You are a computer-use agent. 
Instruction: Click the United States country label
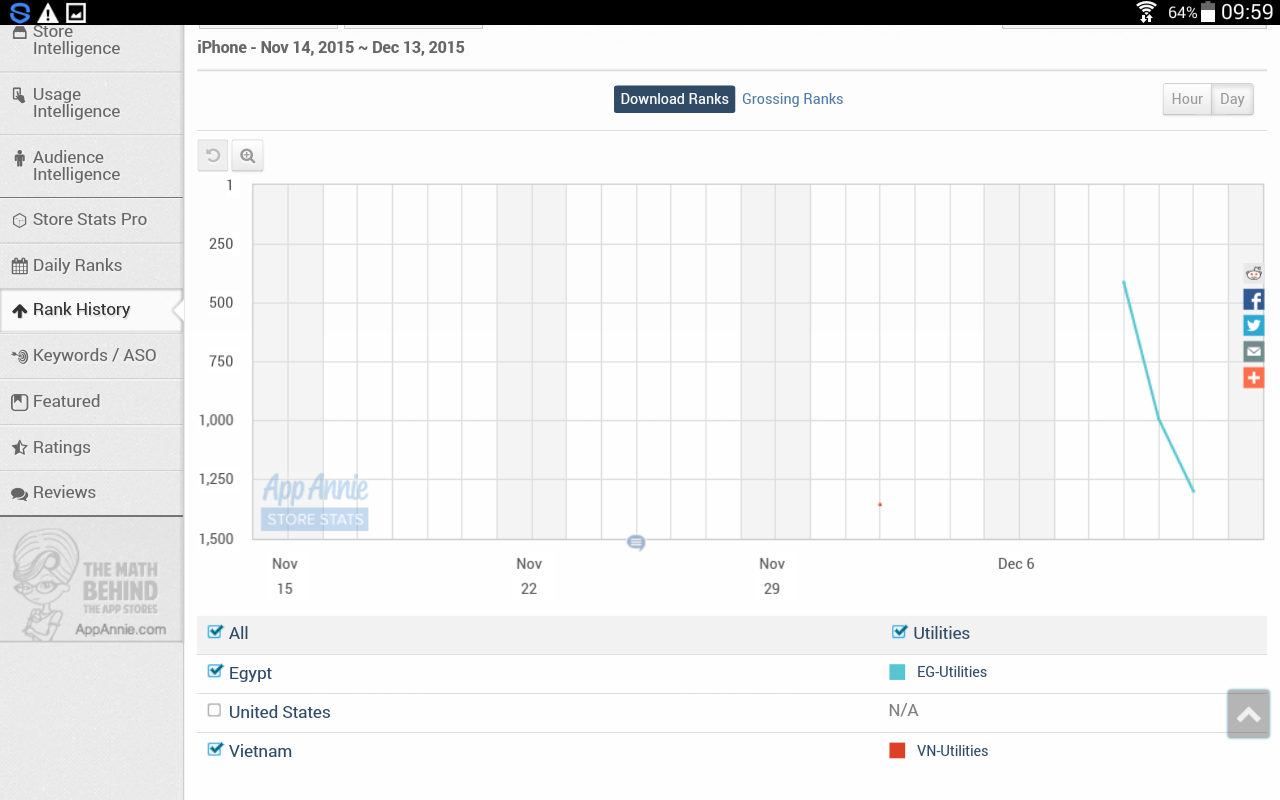tap(279, 712)
